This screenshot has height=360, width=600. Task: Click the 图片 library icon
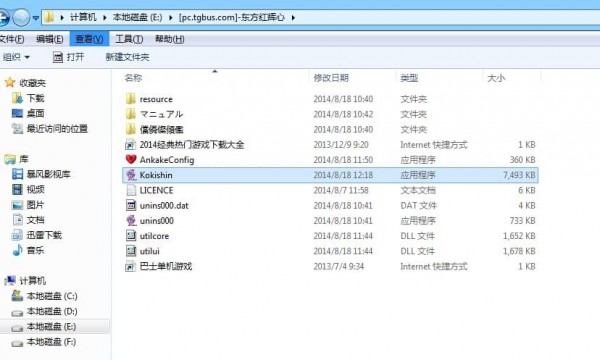click(x=17, y=205)
